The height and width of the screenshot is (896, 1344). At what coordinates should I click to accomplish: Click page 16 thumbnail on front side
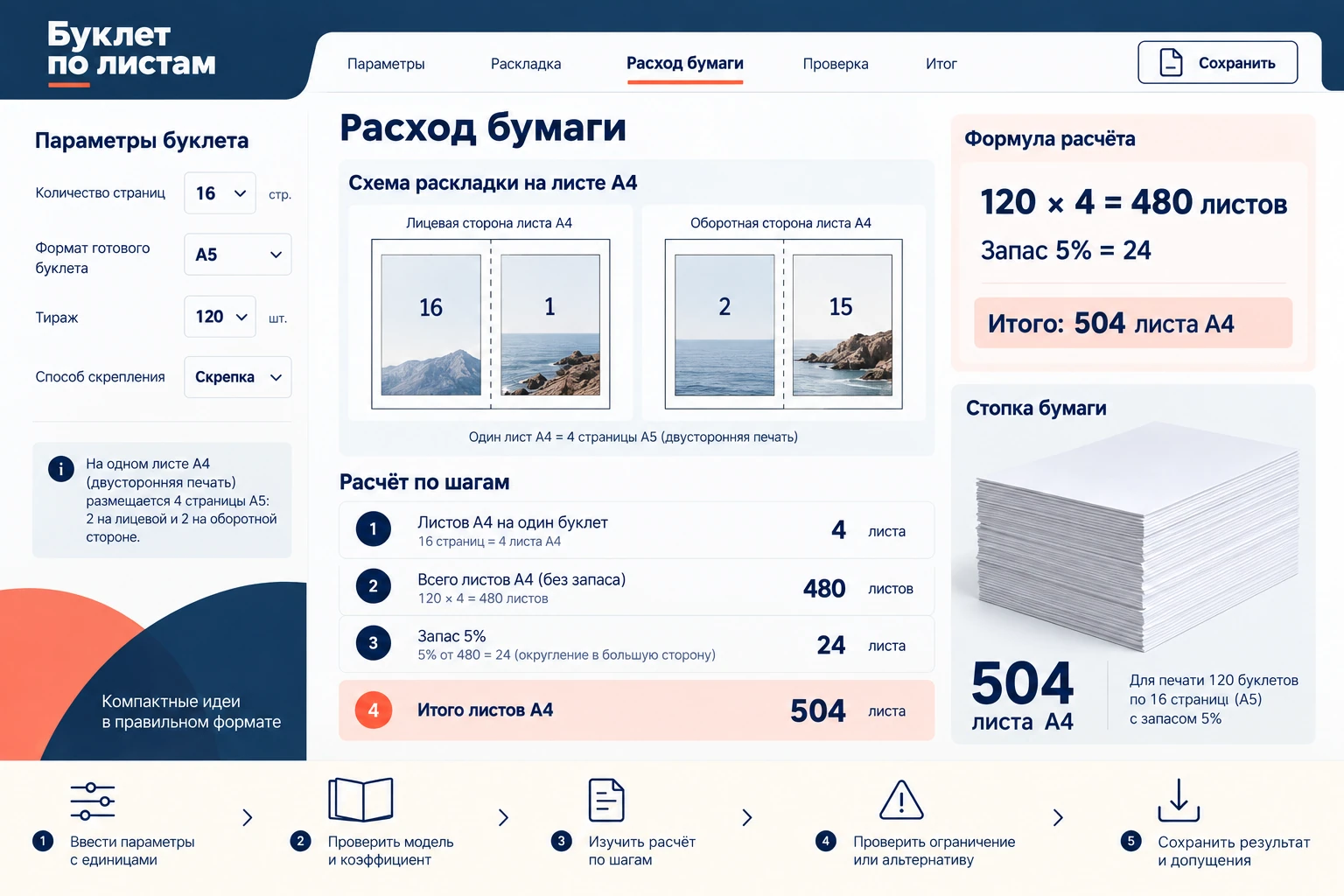click(430, 325)
